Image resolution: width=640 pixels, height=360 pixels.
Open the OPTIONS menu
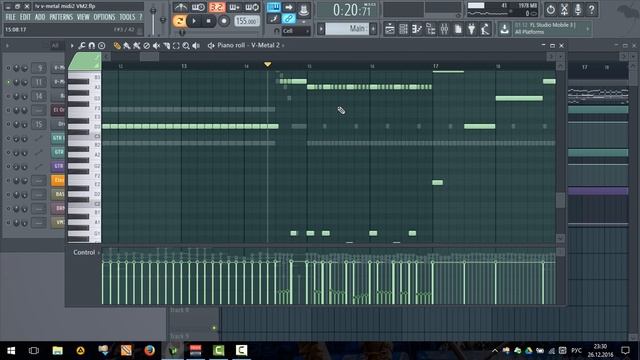[104, 17]
